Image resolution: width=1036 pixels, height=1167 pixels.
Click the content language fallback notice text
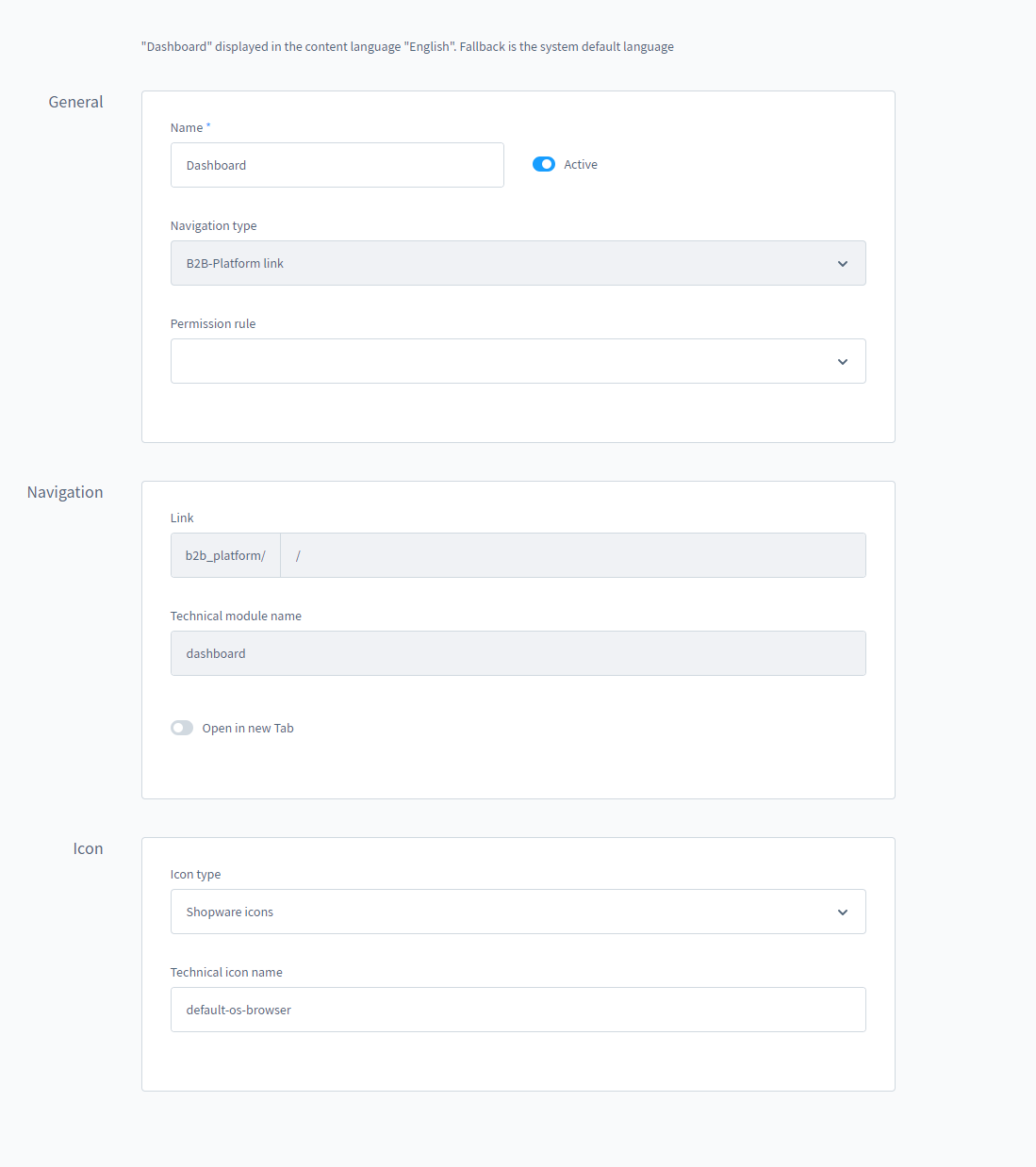(407, 47)
